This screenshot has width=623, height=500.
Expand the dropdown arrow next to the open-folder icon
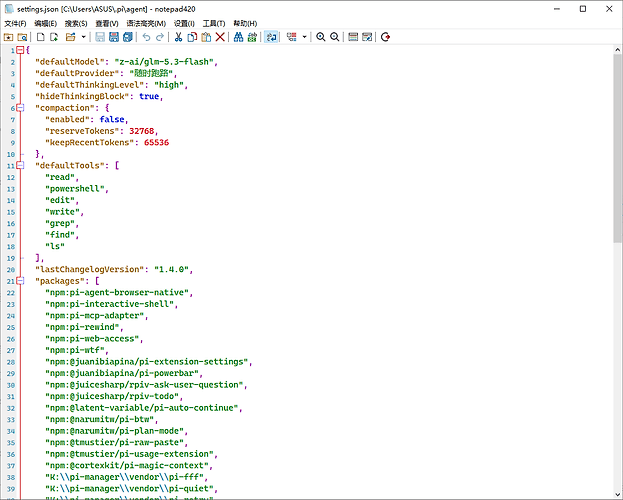click(83, 37)
